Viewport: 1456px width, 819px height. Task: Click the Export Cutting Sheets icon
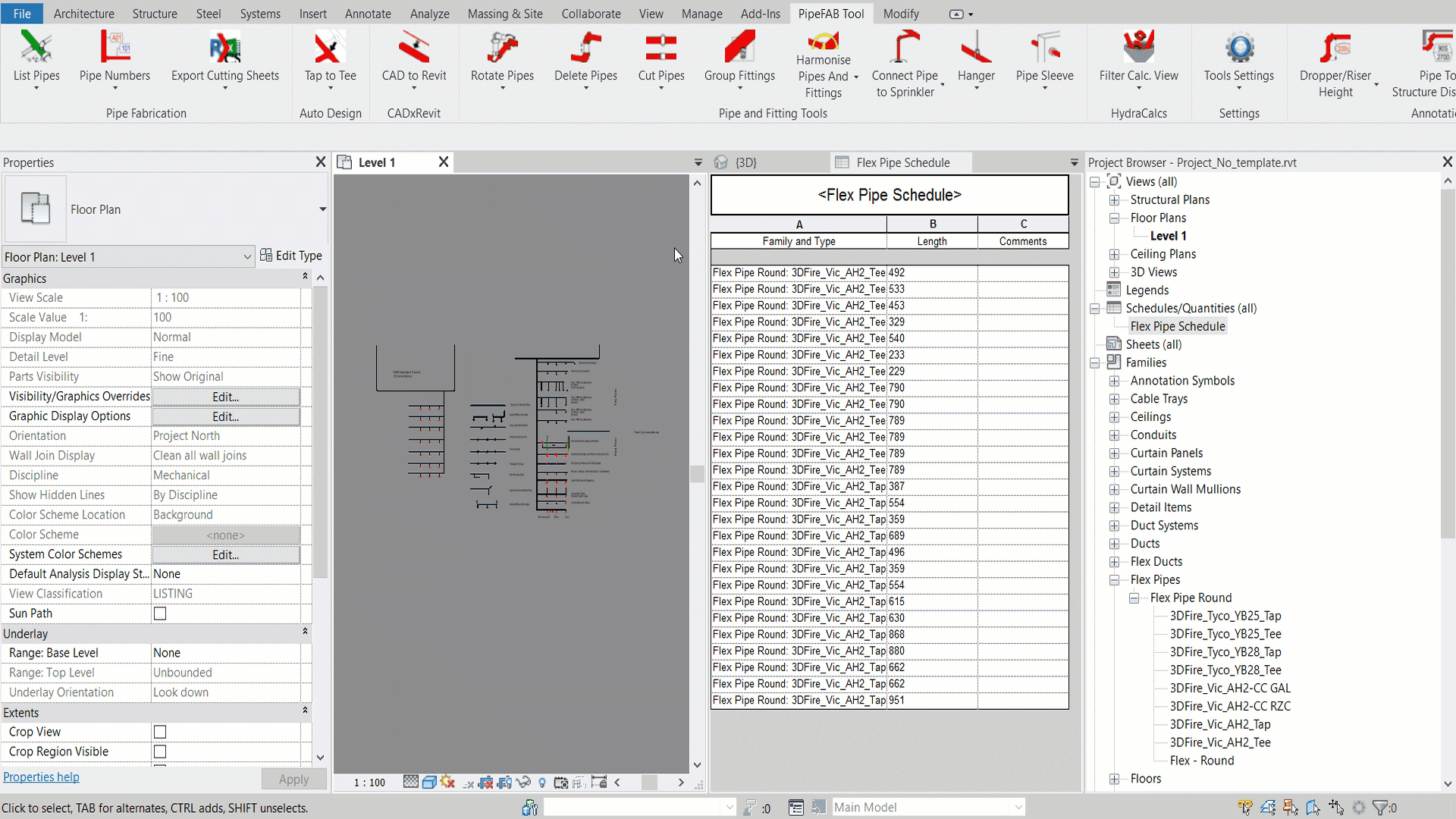[x=225, y=55]
